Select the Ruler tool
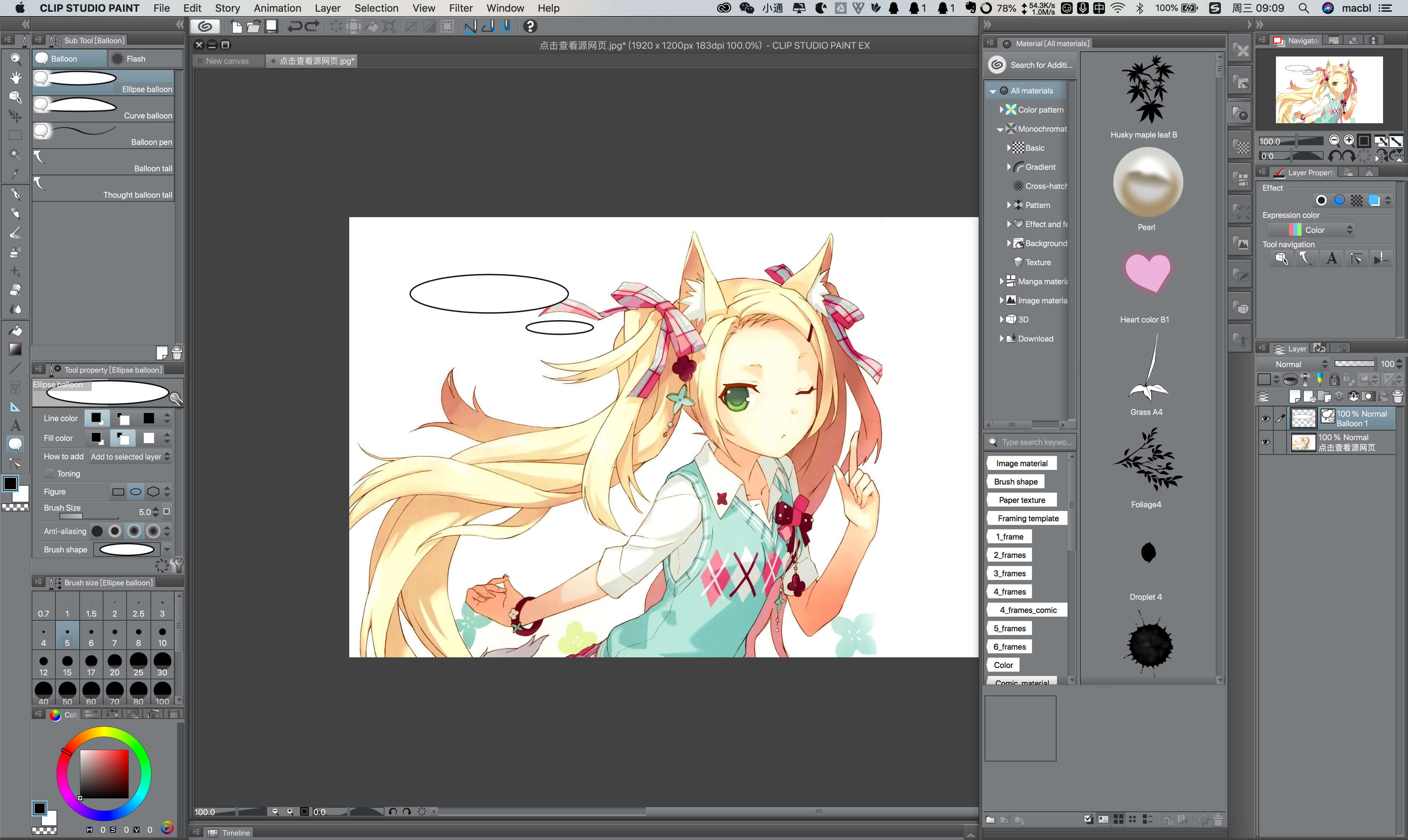 click(x=15, y=407)
